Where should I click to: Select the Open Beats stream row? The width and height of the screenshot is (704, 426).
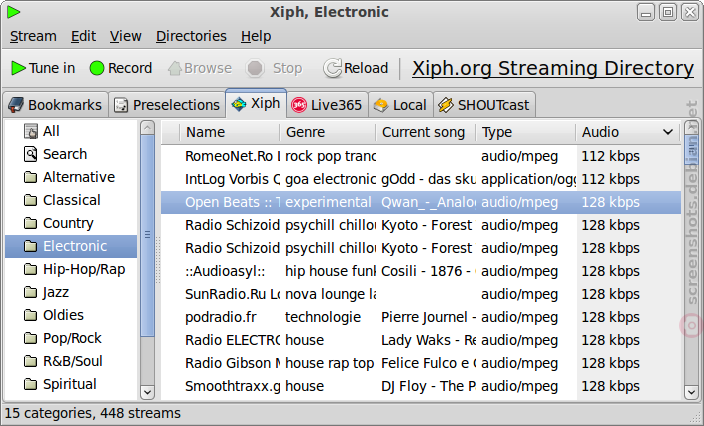point(421,202)
